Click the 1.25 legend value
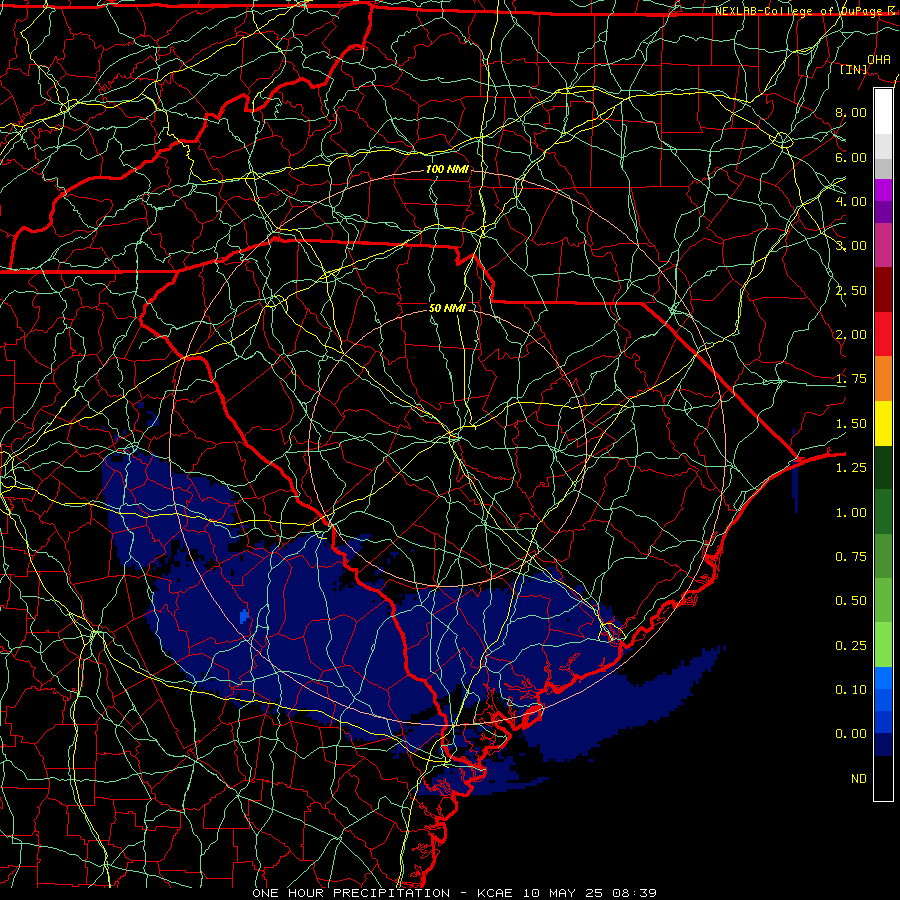Screen dimensions: 900x900 [x=851, y=468]
